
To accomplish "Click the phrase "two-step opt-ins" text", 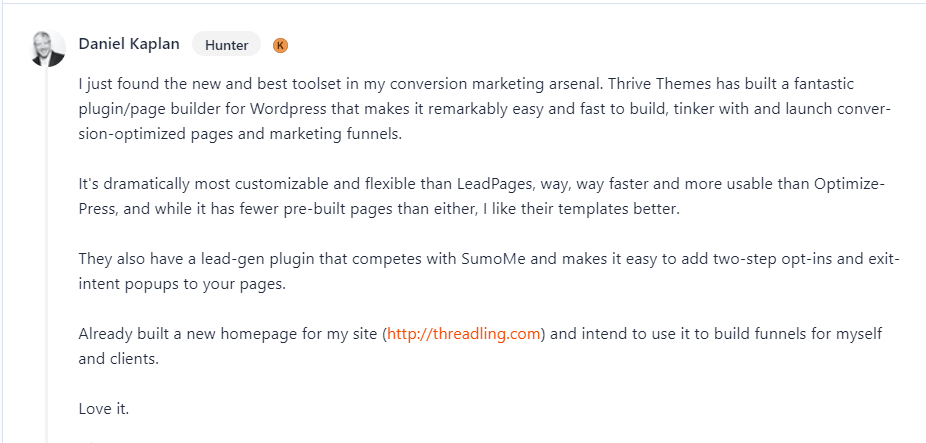I will [768, 259].
